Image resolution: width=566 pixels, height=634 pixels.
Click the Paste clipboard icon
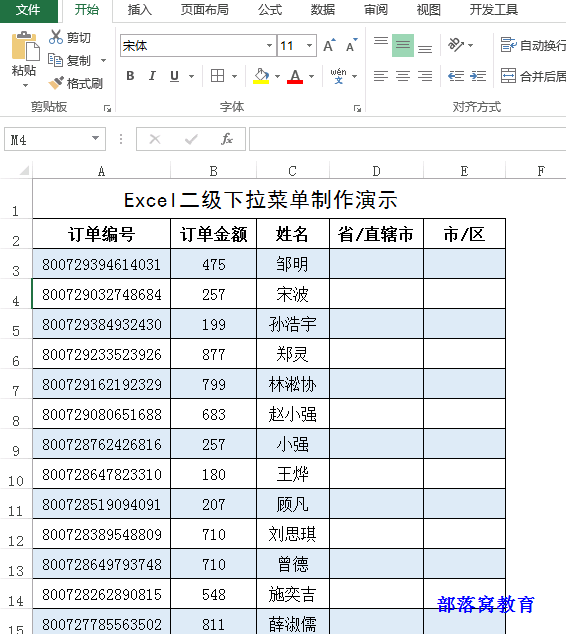[x=25, y=45]
